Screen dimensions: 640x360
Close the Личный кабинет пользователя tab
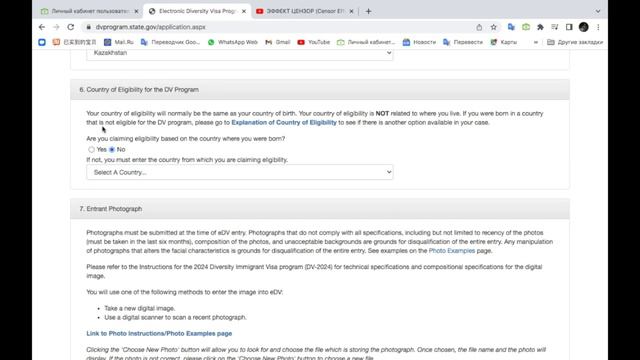pos(136,11)
